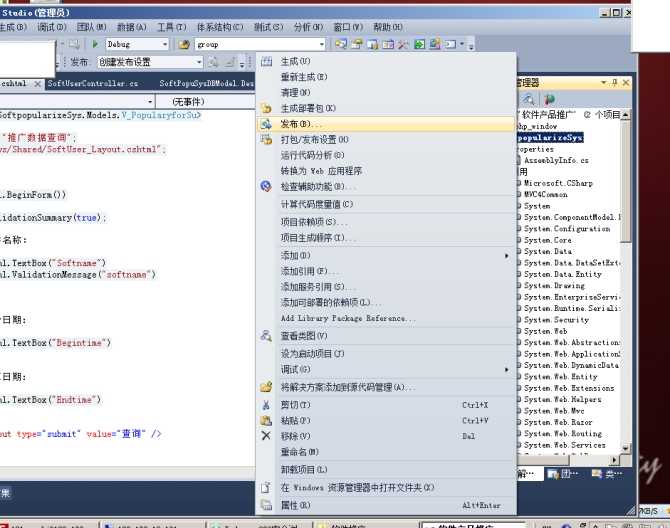This screenshot has width=670, height=528.
Task: Open the Debug configuration dropdown
Action: click(x=165, y=44)
